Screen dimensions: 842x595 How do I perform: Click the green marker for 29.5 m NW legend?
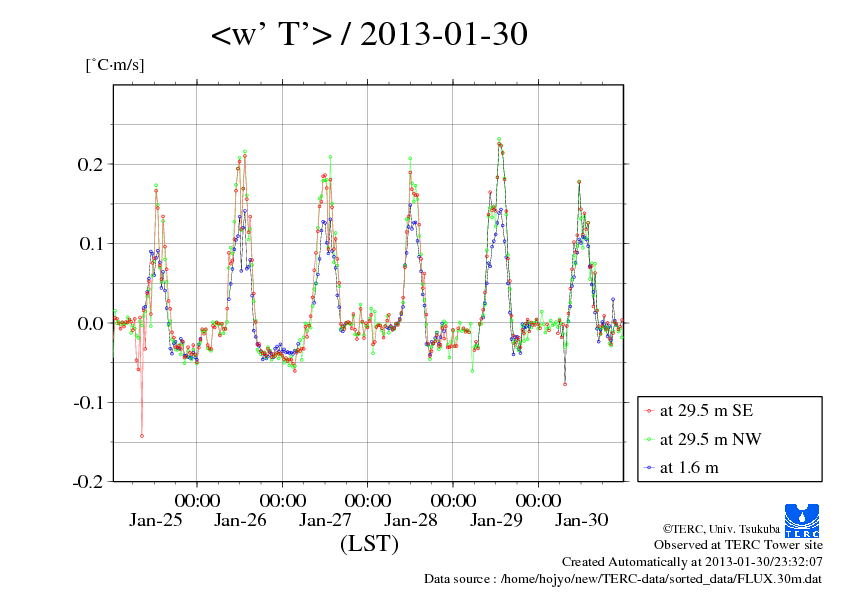(649, 440)
